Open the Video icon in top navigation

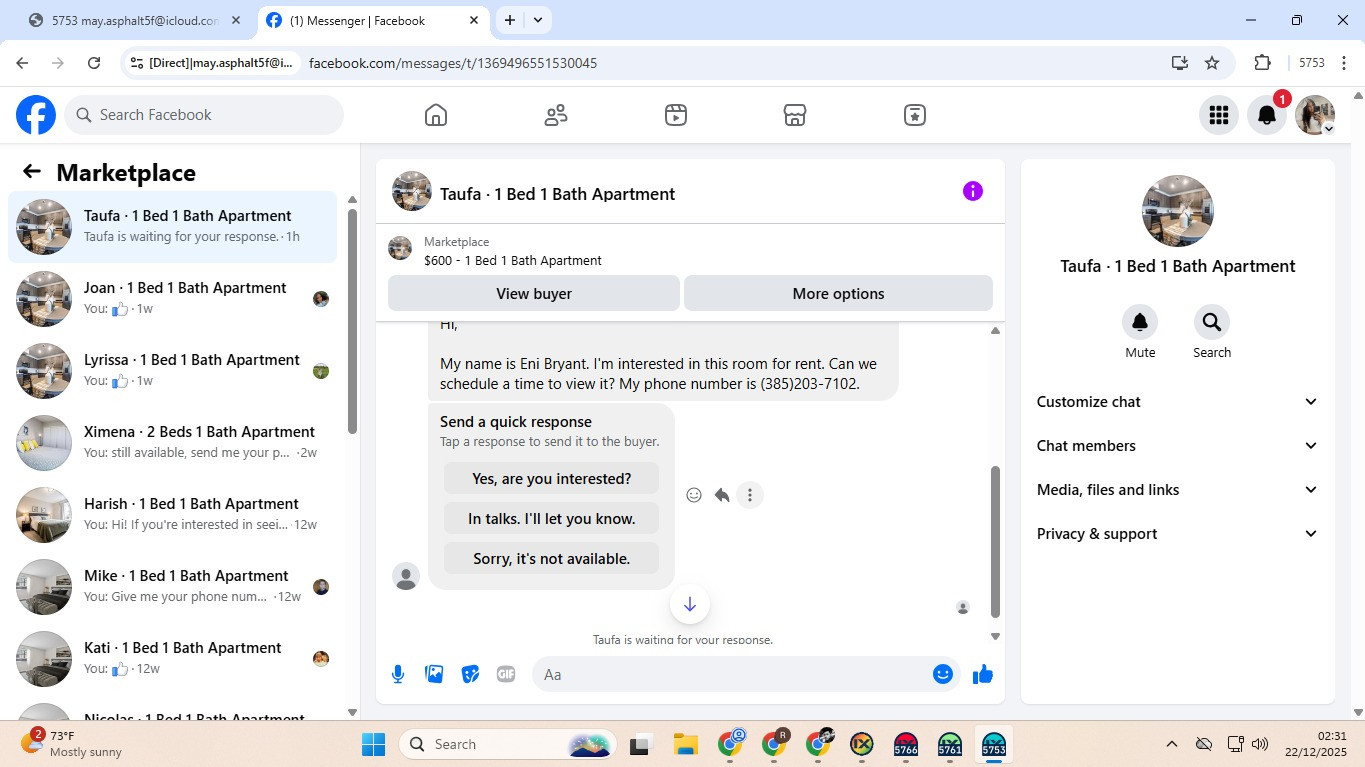(676, 115)
